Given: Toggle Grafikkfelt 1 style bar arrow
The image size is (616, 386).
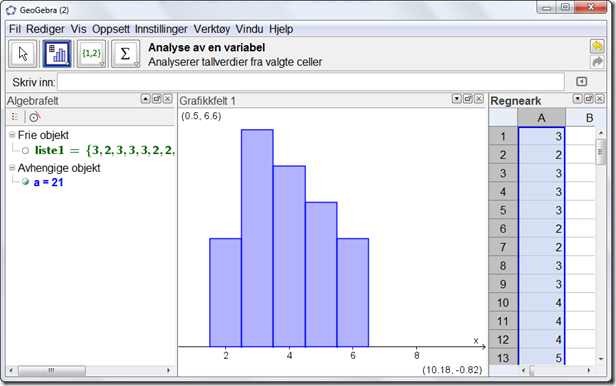Looking at the screenshot, I should click(x=456, y=99).
